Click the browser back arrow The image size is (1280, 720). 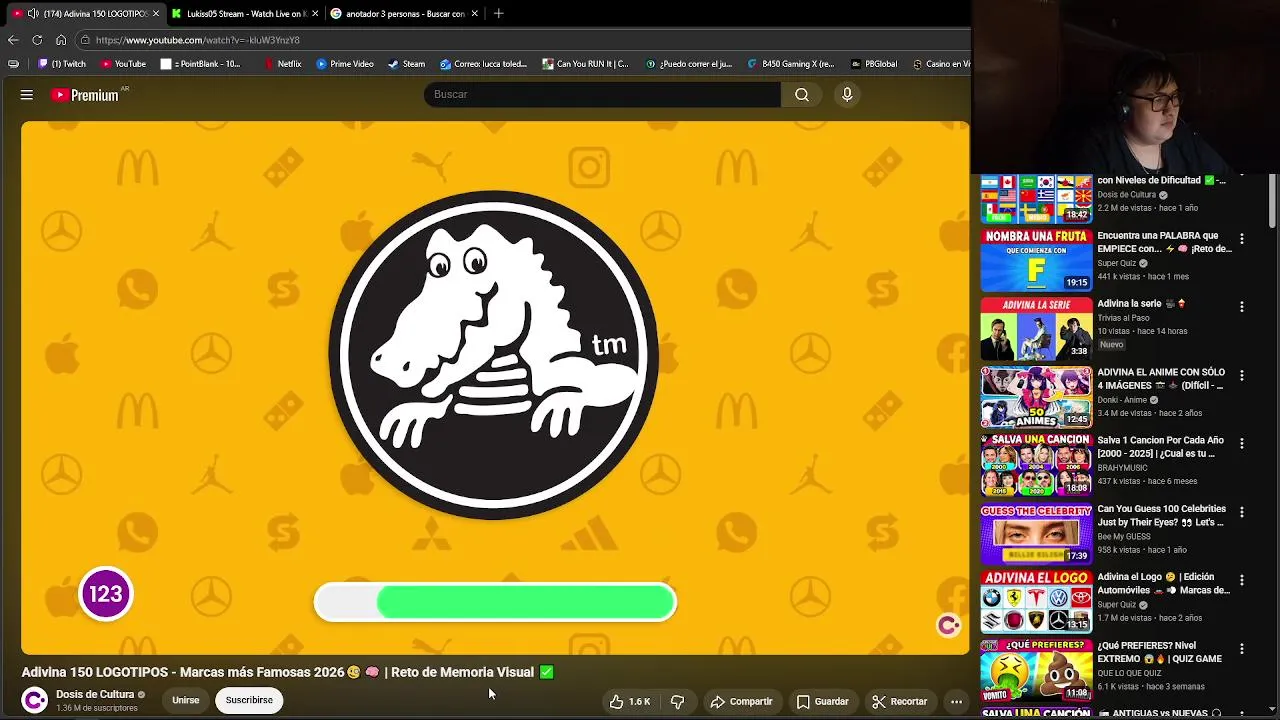[x=13, y=40]
